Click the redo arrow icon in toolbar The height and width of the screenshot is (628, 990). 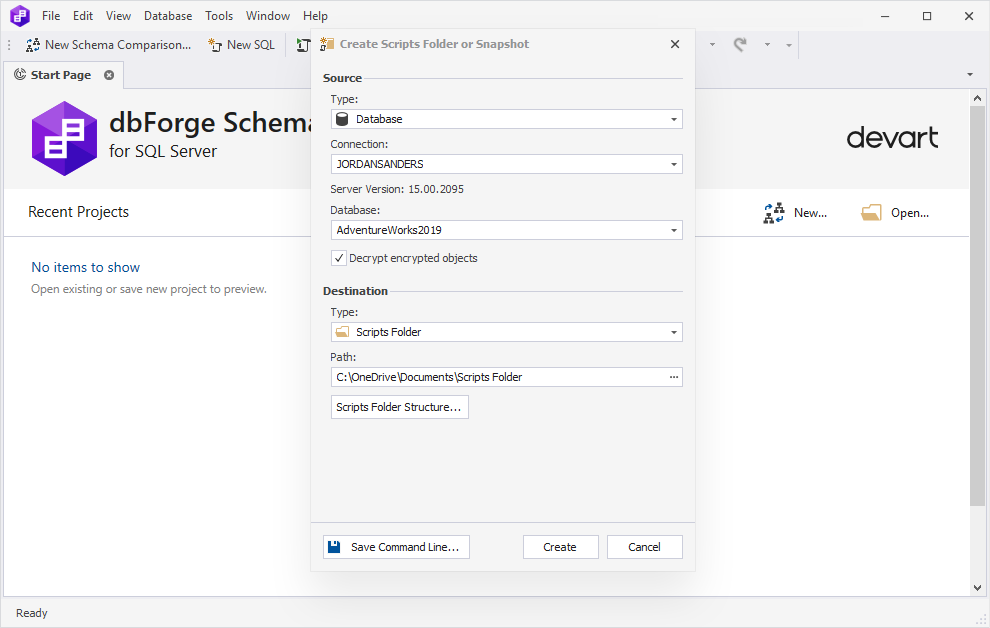pos(740,45)
